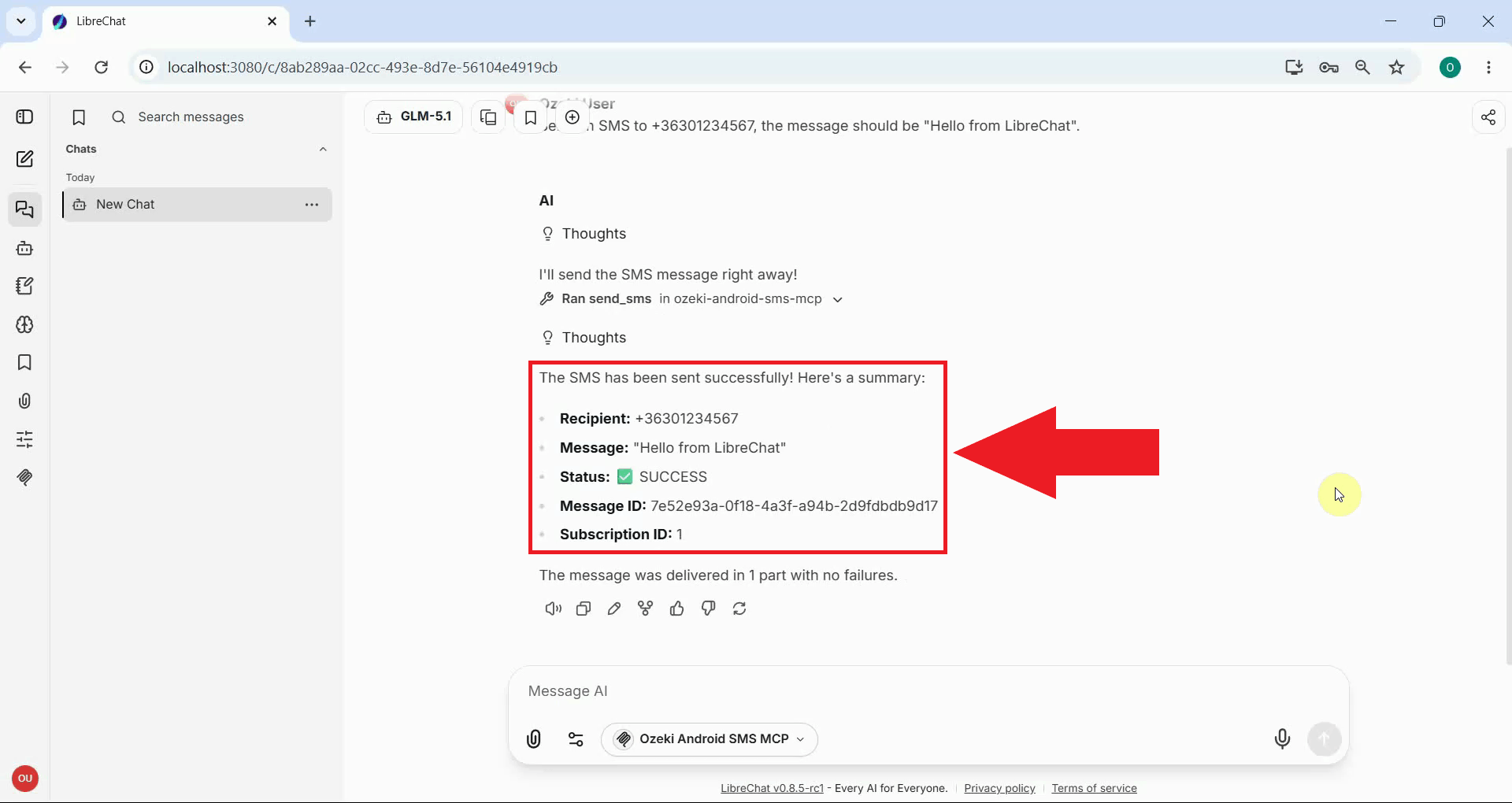1512x803 pixels.
Task: Close the LibreChat browser tab
Action: [x=272, y=21]
